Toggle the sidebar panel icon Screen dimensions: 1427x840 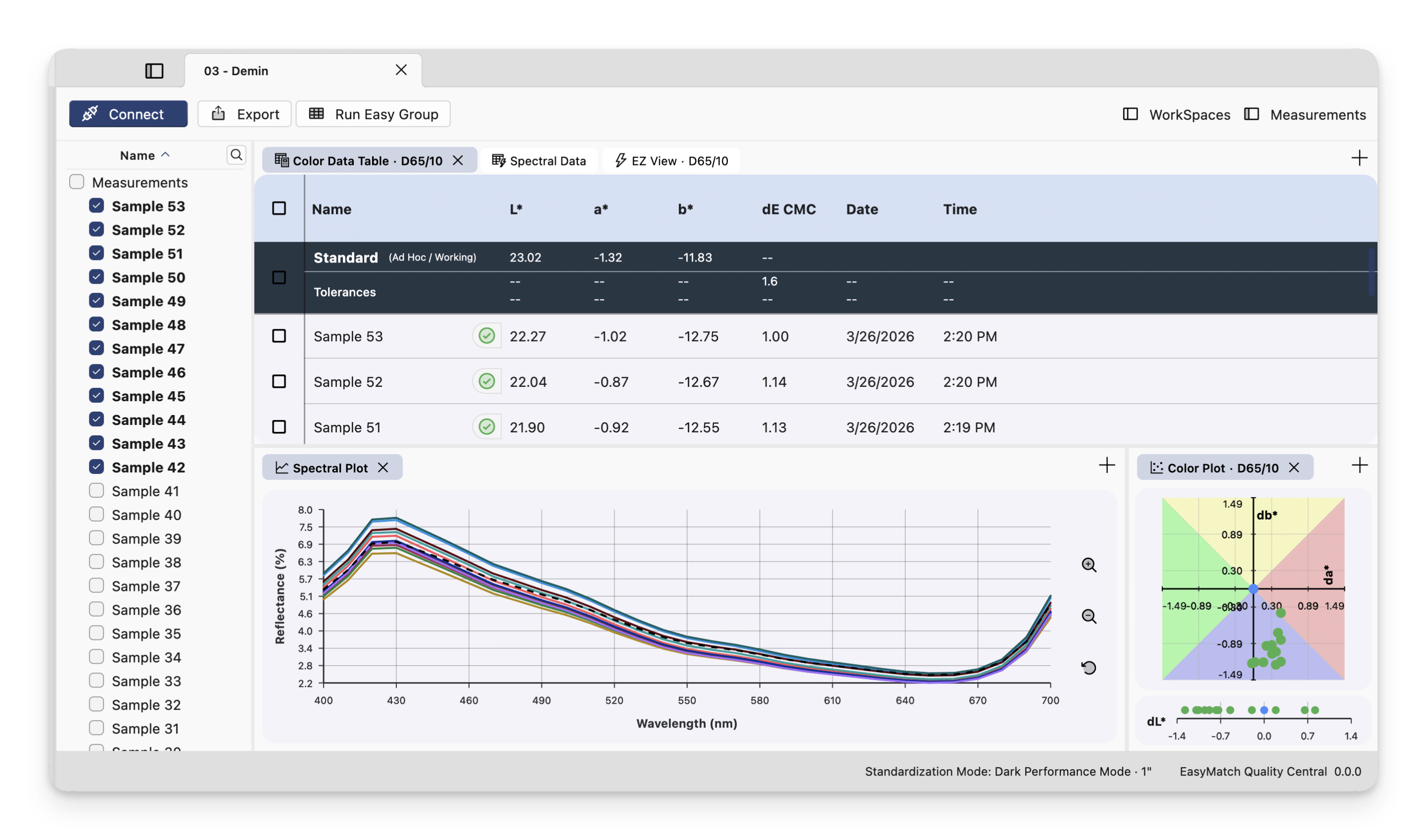pos(154,71)
